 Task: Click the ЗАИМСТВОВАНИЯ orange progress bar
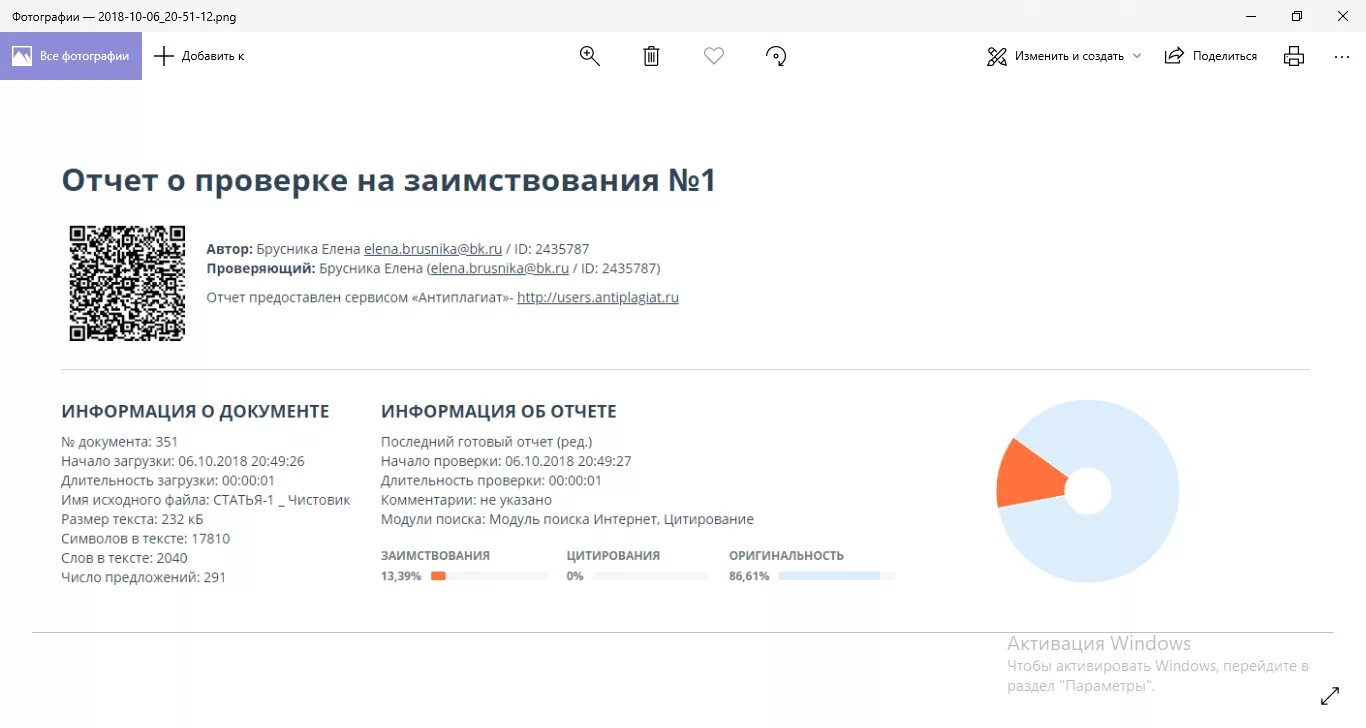coord(489,576)
